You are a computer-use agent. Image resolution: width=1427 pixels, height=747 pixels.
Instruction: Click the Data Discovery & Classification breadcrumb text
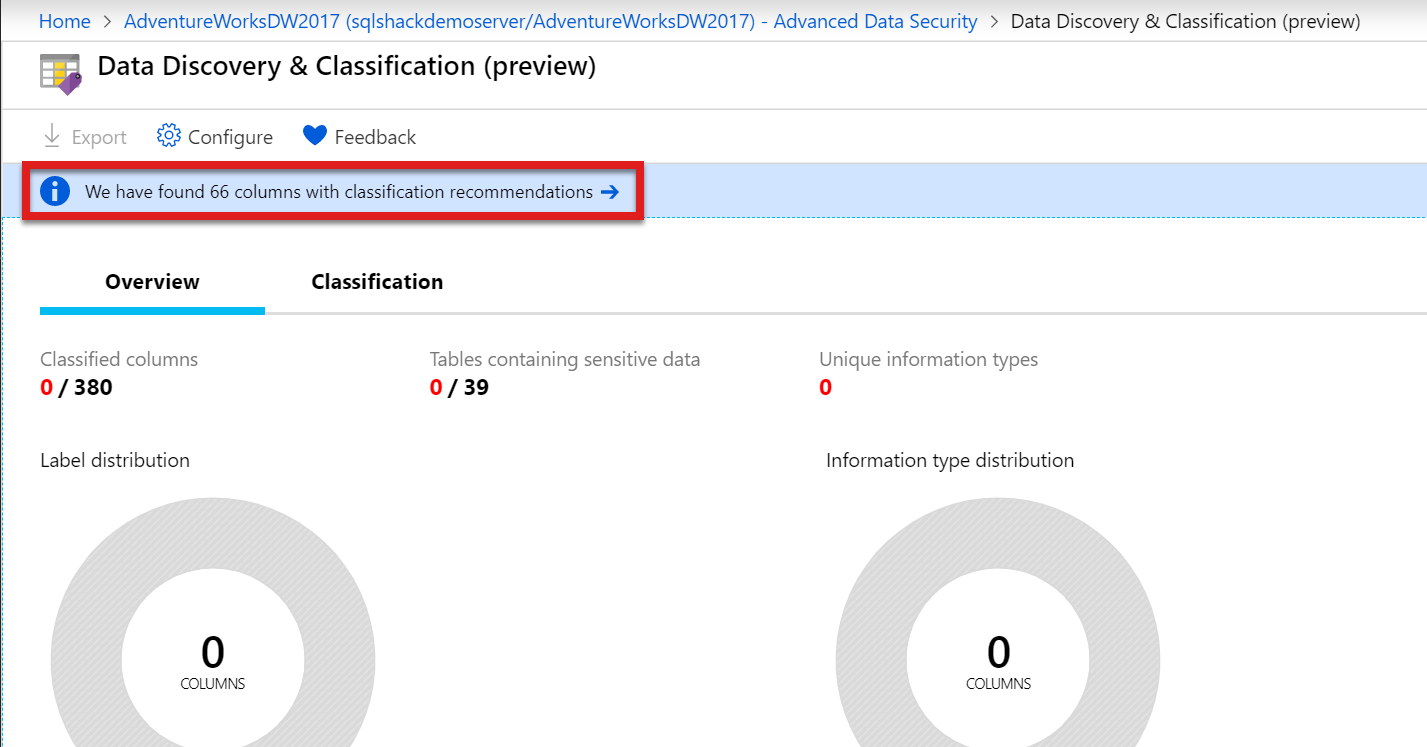pyautogui.click(x=1185, y=21)
